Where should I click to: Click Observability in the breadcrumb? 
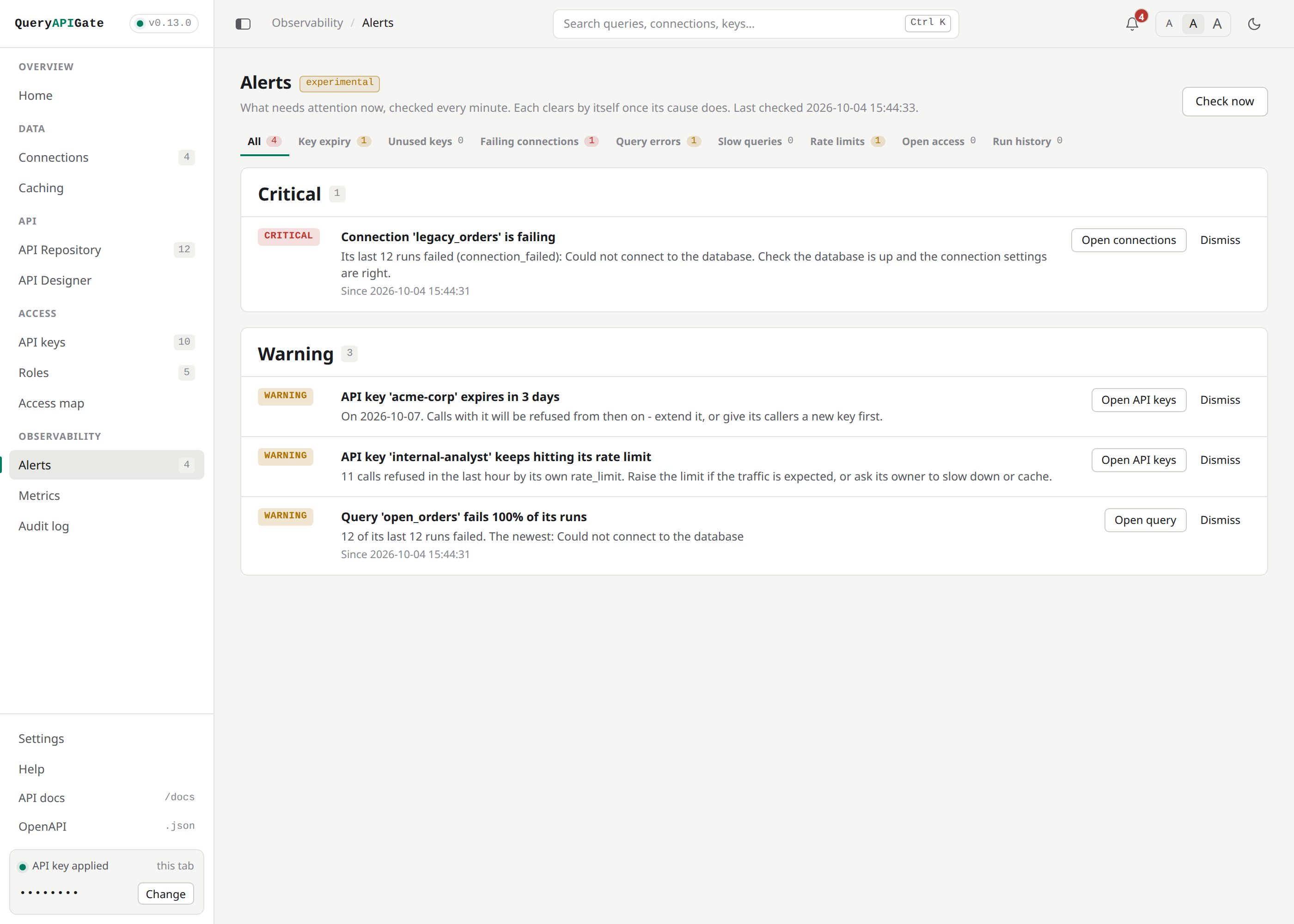tap(307, 23)
